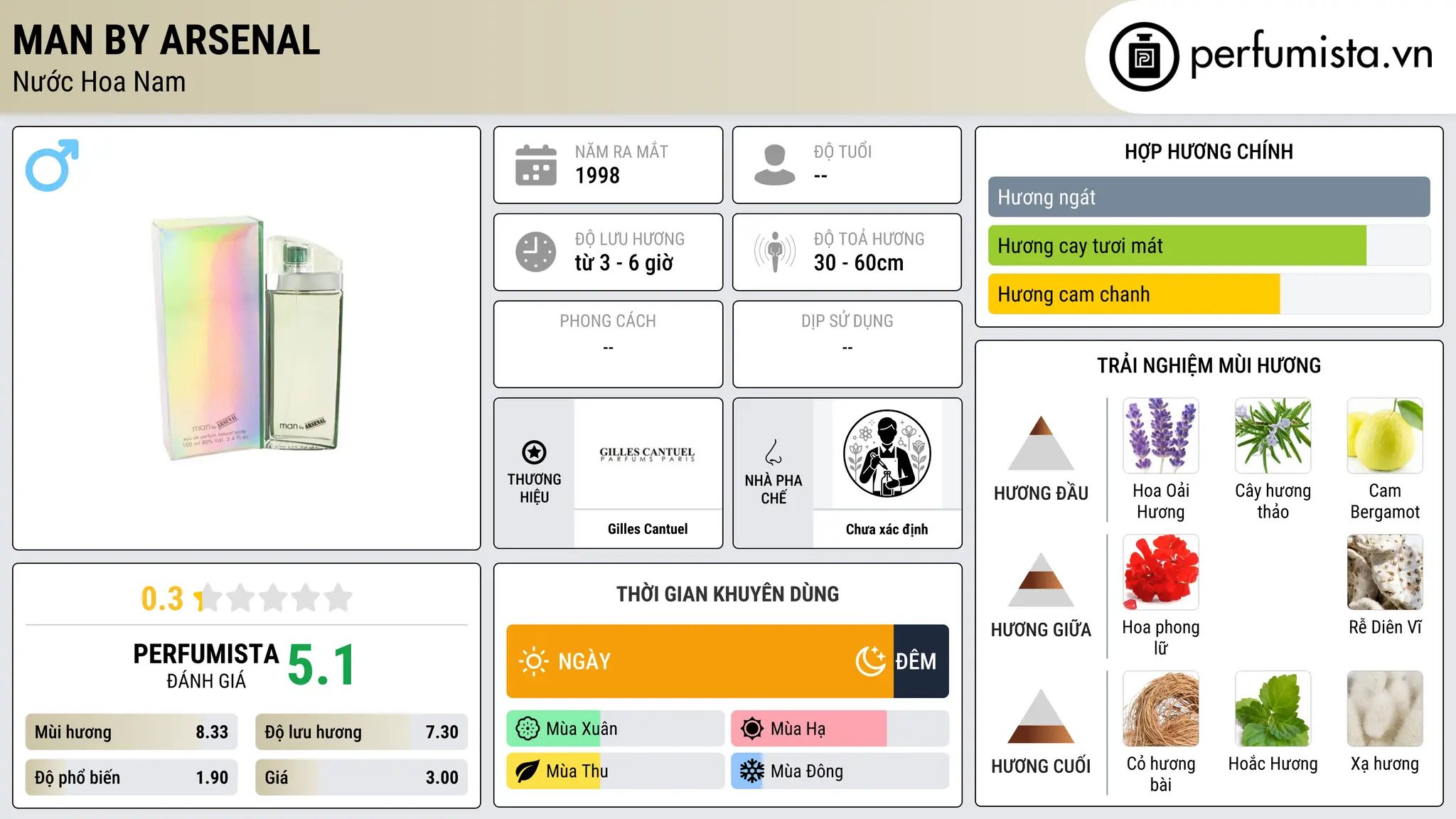Viewport: 1456px width, 819px height.
Task: Click the sun icon next to Ngày
Action: point(533,661)
